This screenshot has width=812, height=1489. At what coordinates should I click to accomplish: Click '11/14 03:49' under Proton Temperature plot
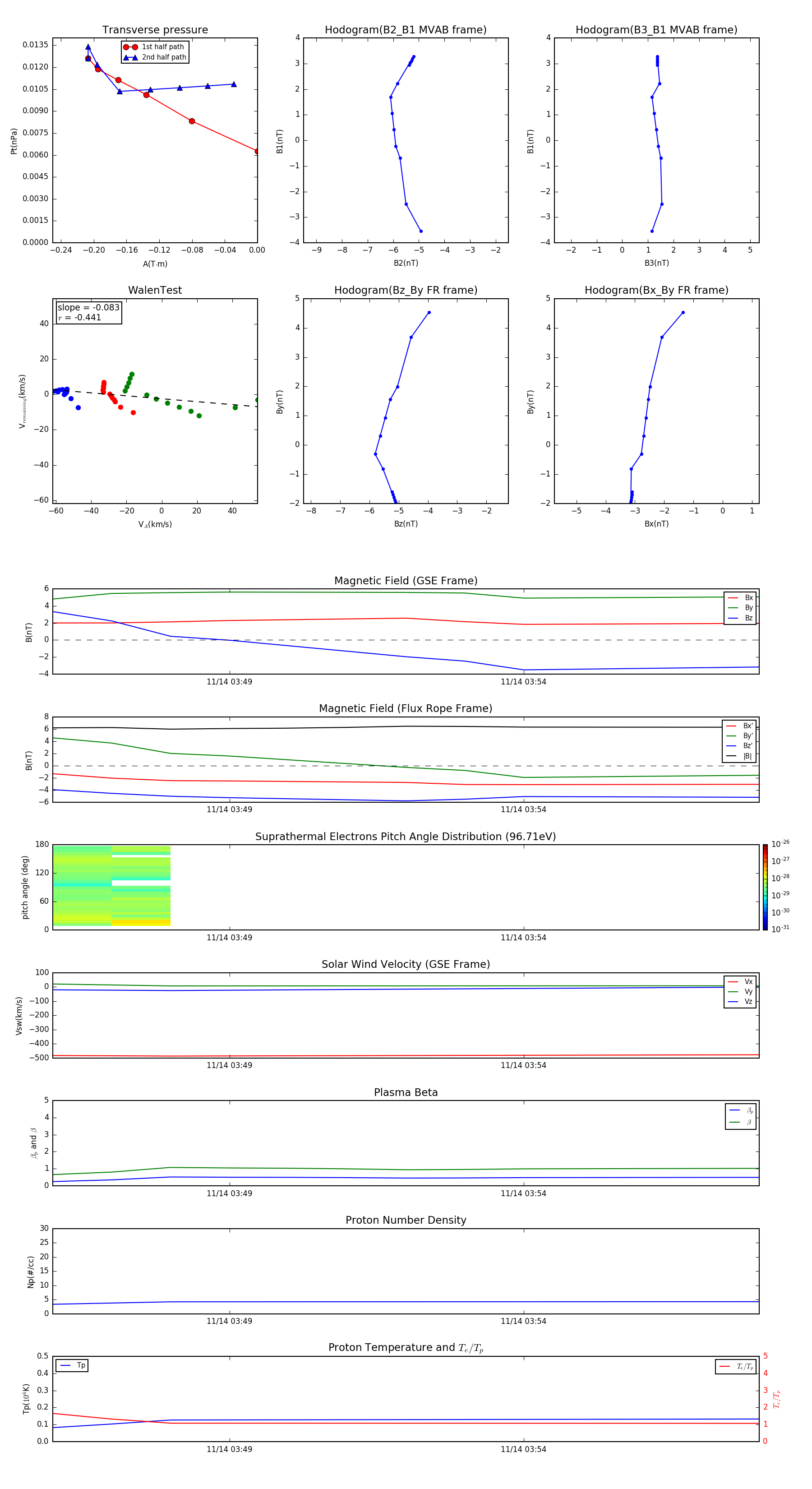(x=230, y=1449)
